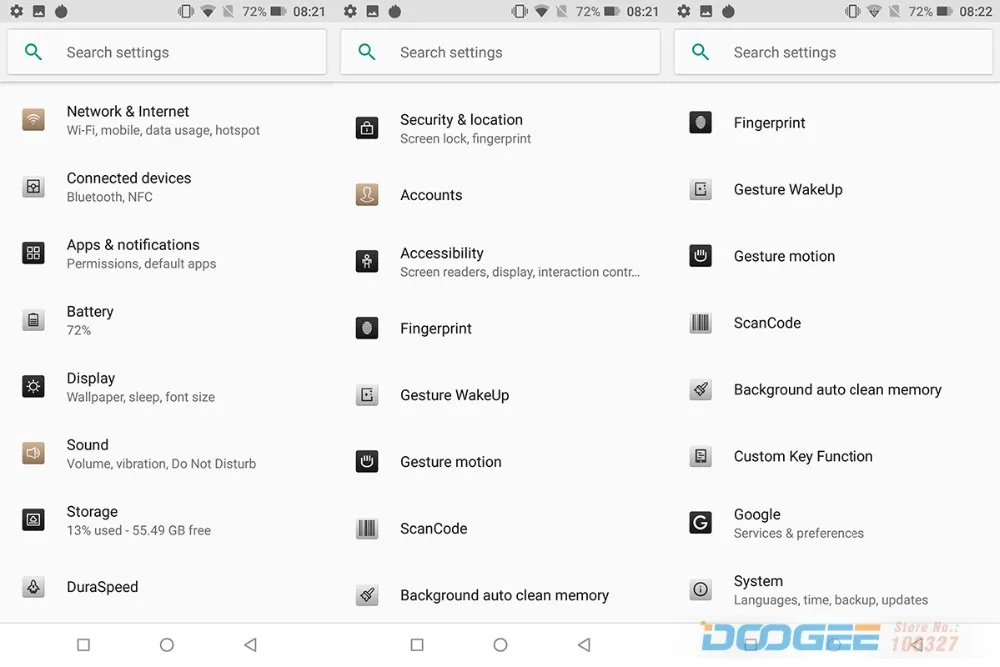The image size is (1000, 667).
Task: Tap the Security & location lock icon
Action: tap(367, 128)
